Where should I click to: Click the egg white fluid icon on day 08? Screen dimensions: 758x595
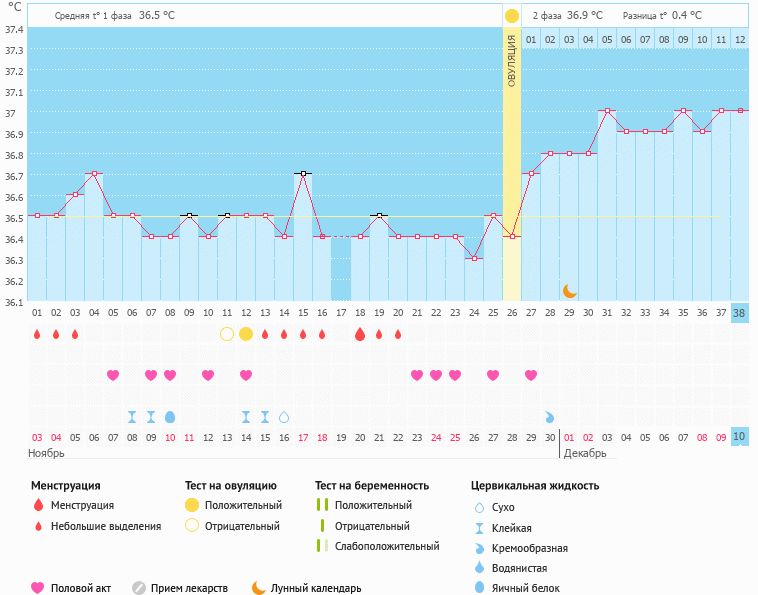tap(170, 416)
